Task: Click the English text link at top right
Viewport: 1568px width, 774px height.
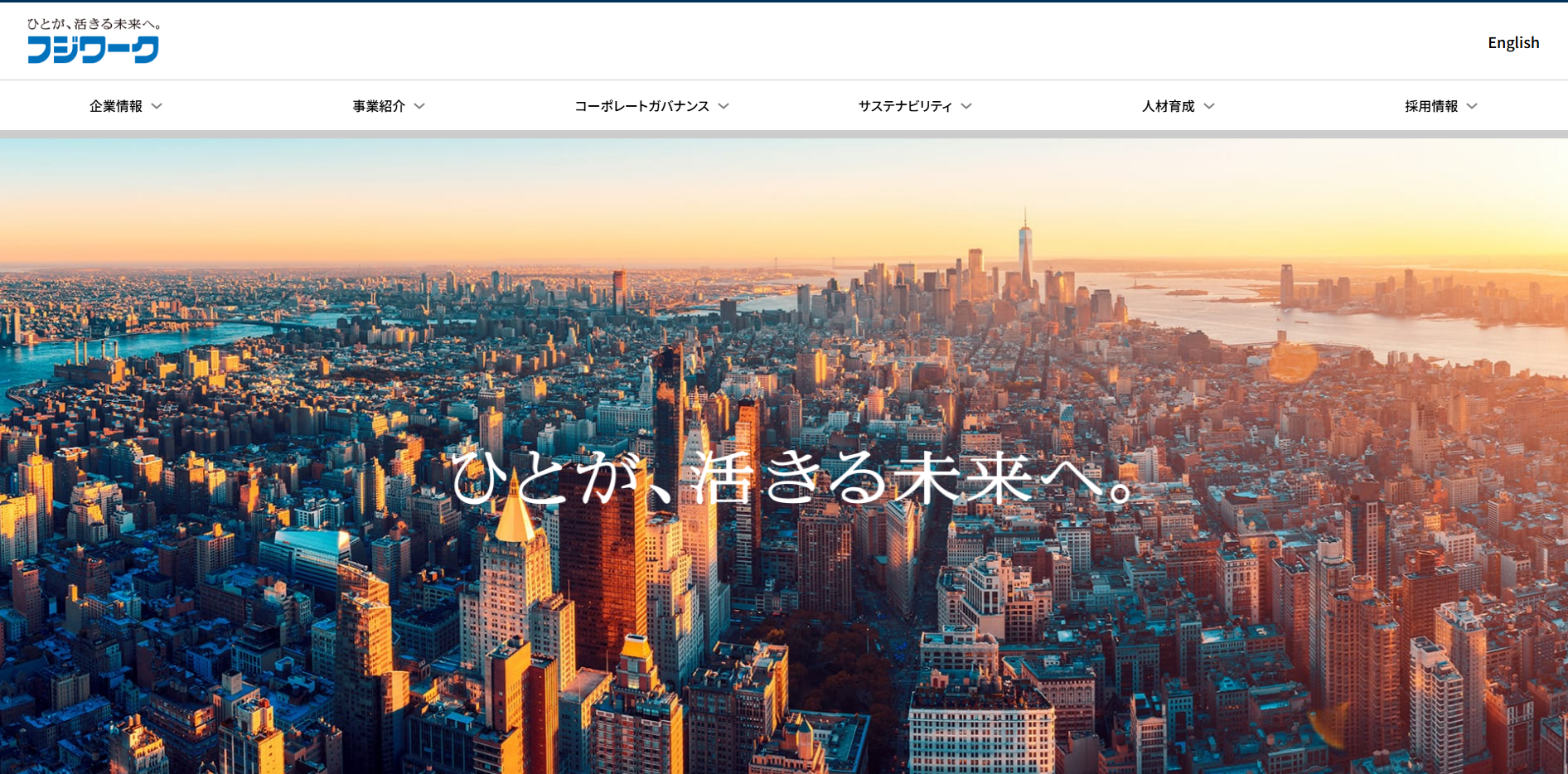Action: pos(1513,42)
